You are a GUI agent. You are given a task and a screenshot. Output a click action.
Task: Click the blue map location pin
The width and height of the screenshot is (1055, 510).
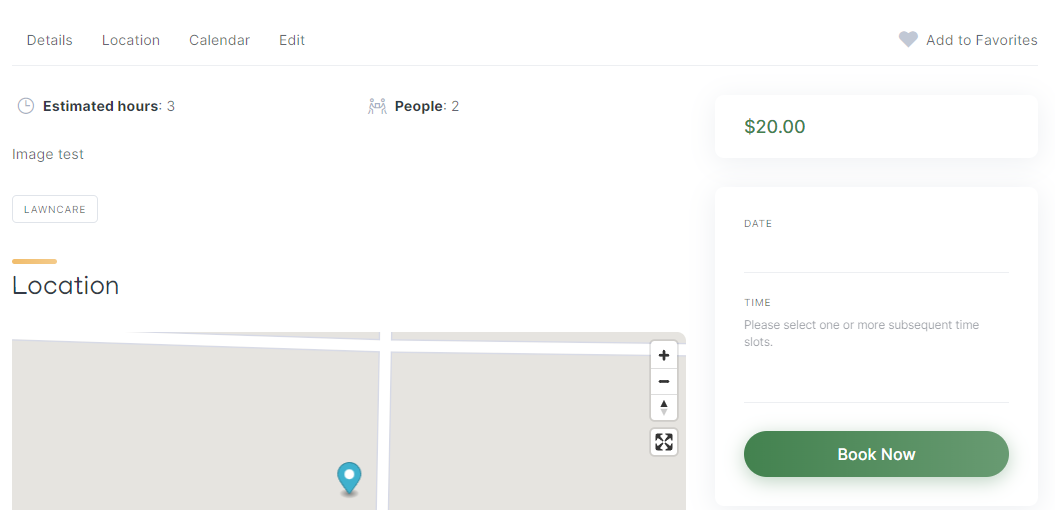pyautogui.click(x=349, y=478)
